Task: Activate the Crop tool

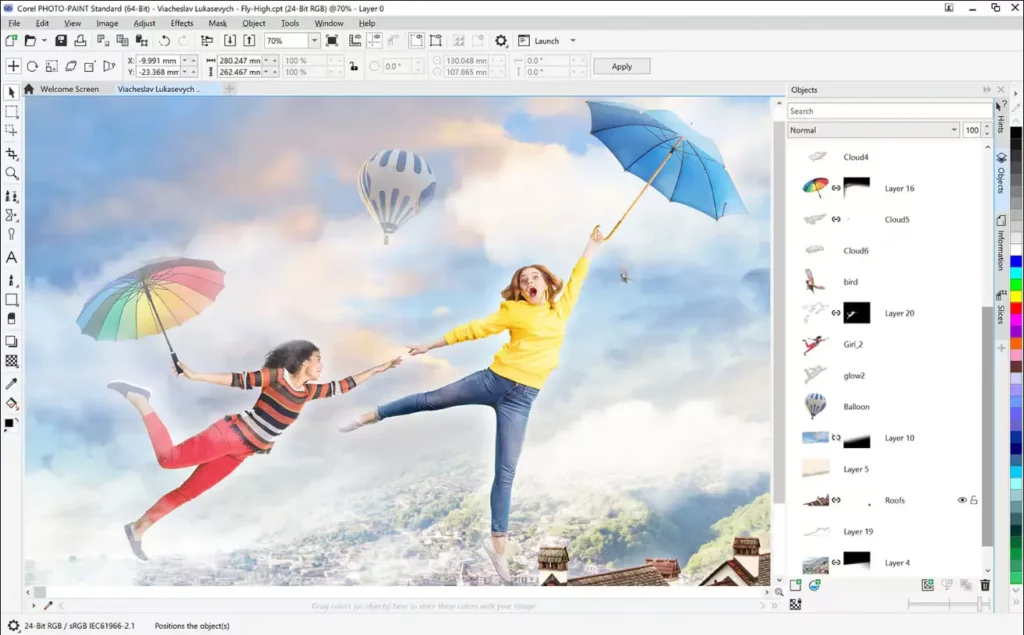Action: coord(13,154)
